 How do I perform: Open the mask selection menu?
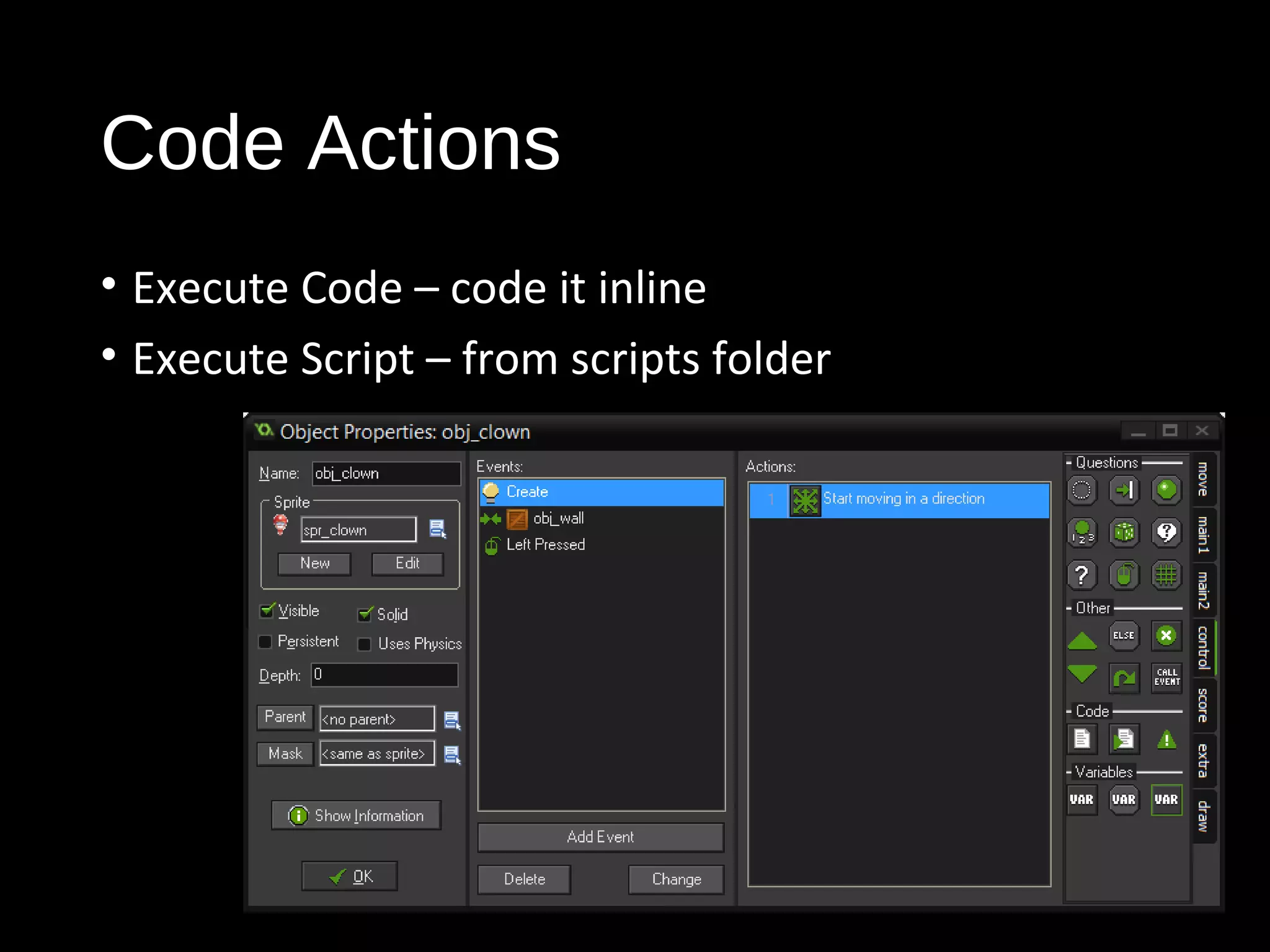click(x=452, y=754)
